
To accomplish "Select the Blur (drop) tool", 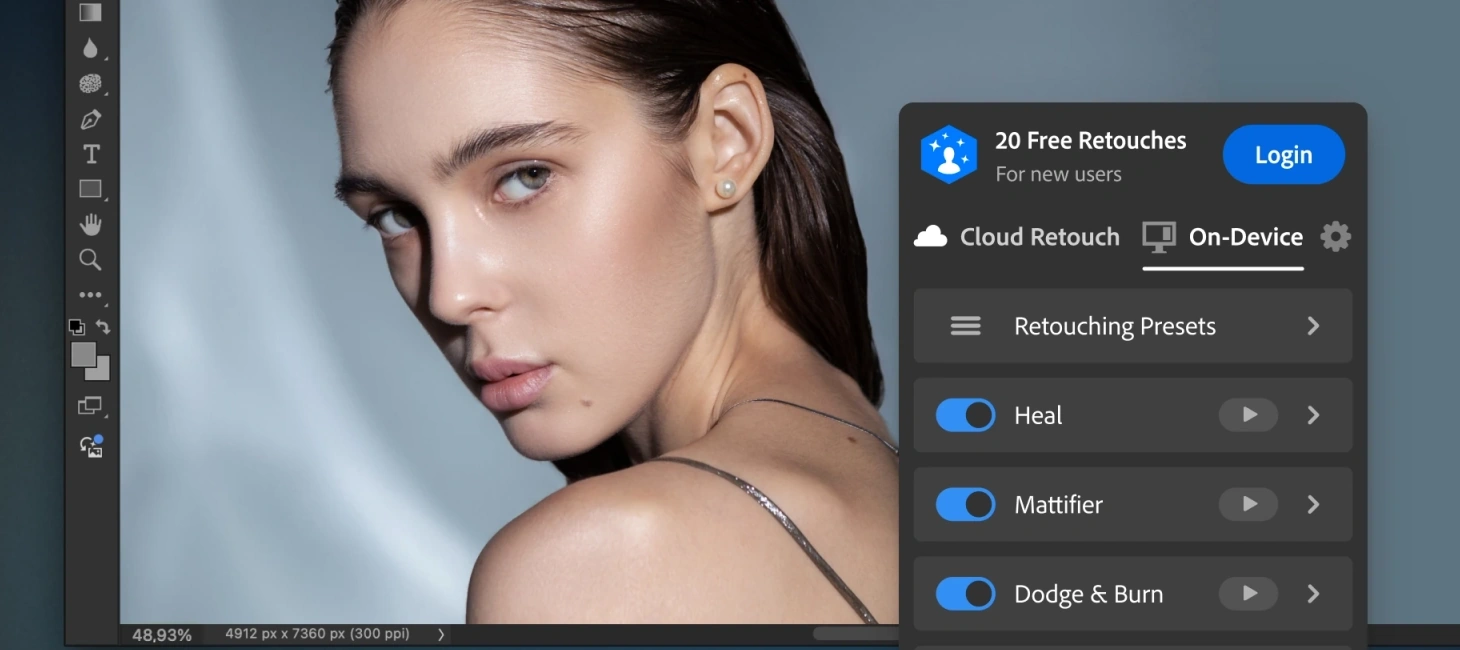I will [91, 48].
